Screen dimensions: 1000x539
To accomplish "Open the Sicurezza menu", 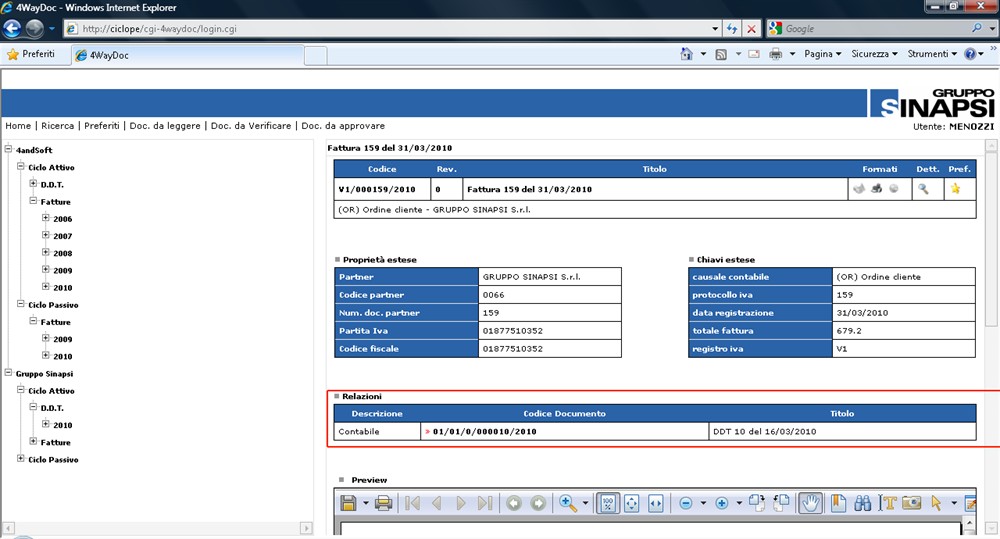I will (x=874, y=54).
